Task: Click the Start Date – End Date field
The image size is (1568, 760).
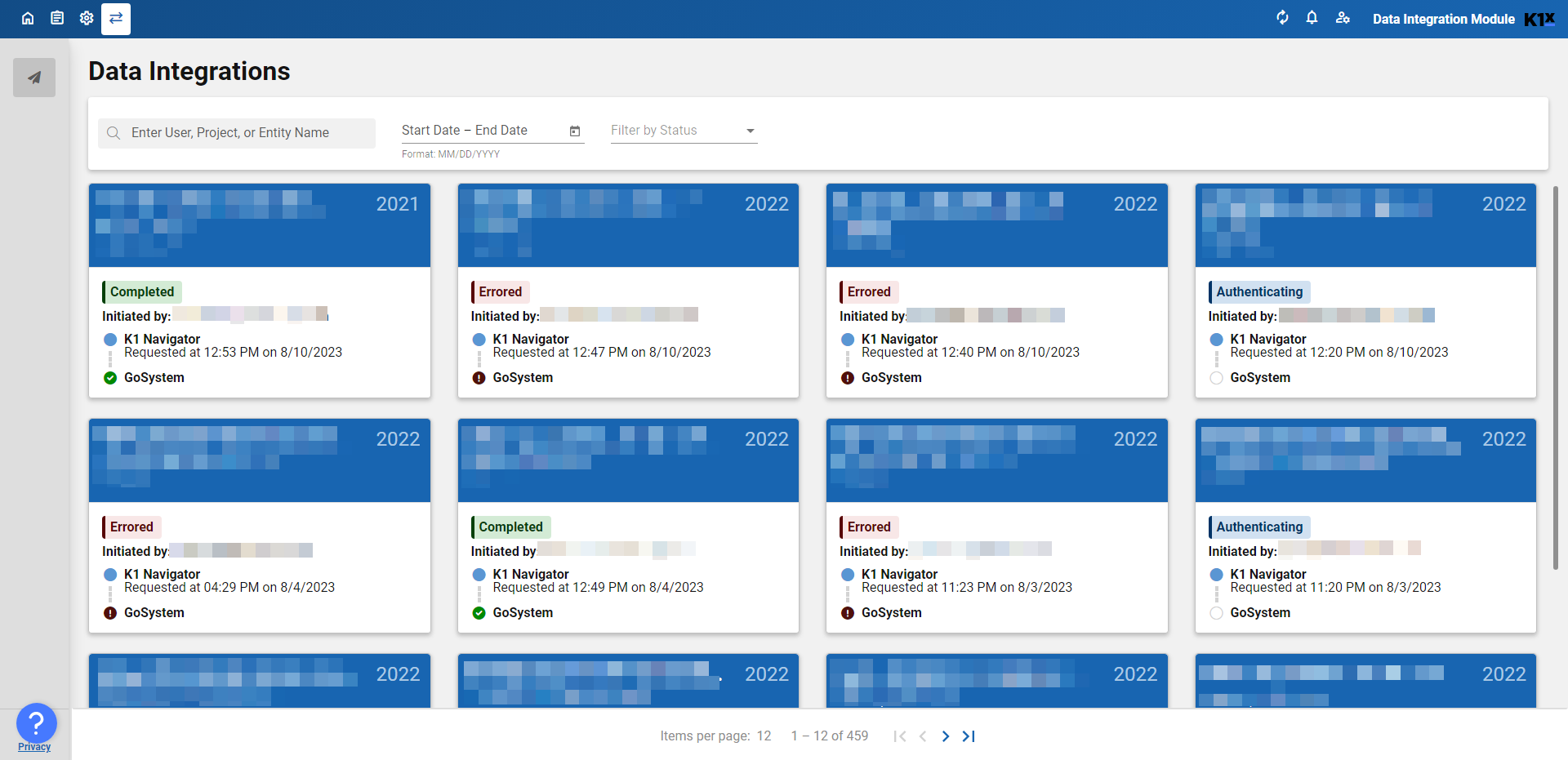Action: (480, 131)
